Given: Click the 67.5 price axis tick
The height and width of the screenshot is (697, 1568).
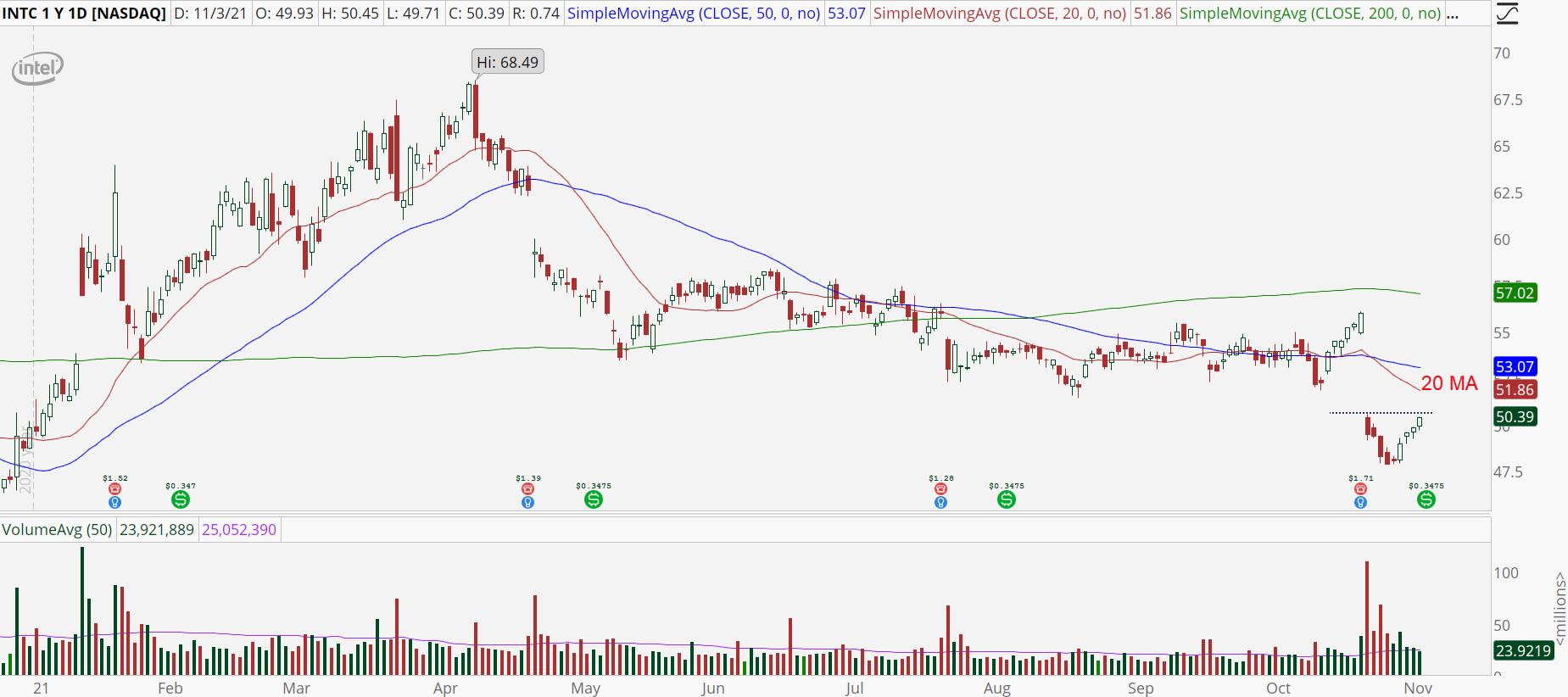Looking at the screenshot, I should [1508, 100].
